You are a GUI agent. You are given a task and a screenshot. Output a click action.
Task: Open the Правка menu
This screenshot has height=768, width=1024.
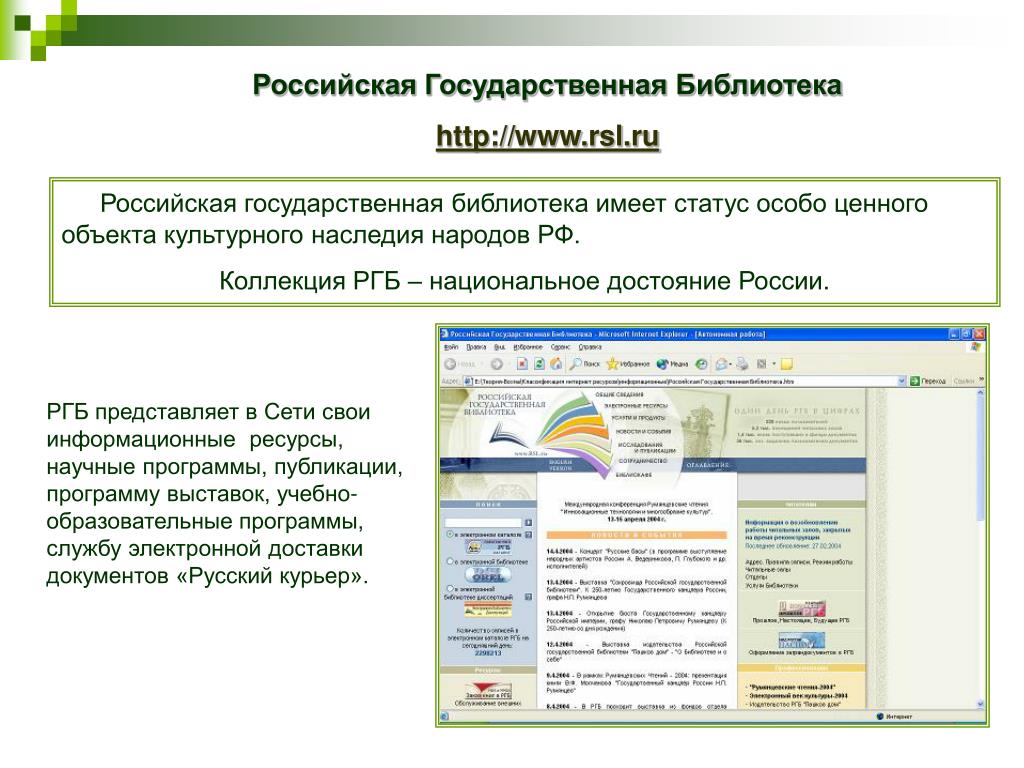pyautogui.click(x=476, y=347)
